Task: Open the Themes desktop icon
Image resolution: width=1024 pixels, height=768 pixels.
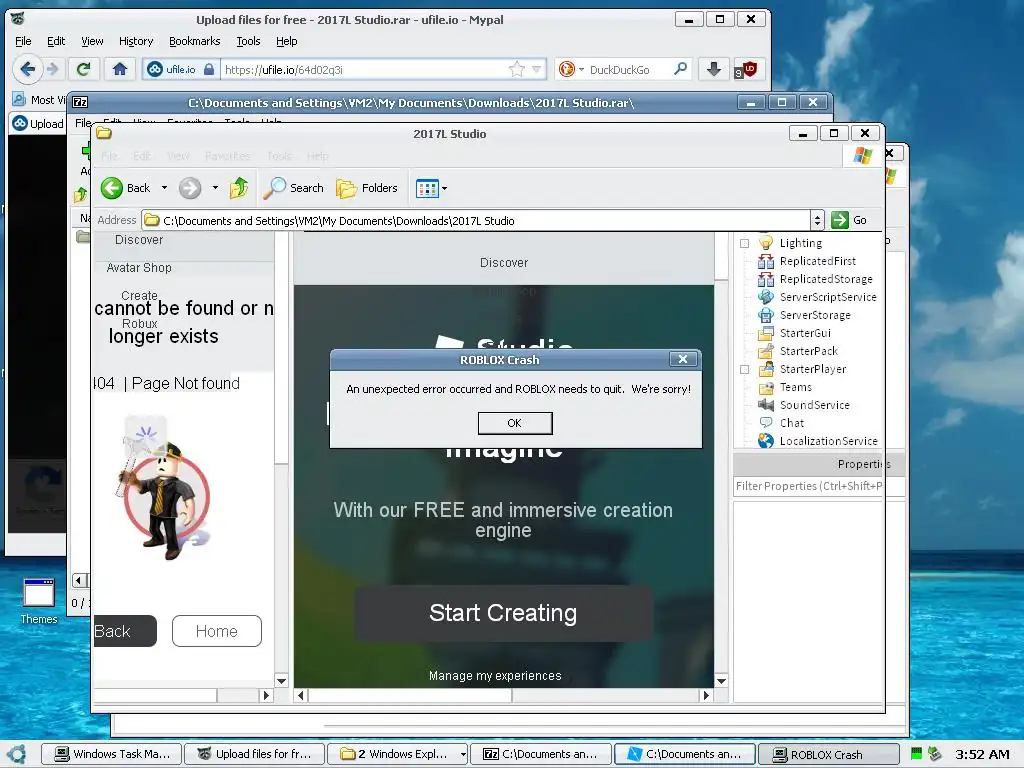Action: point(39,601)
